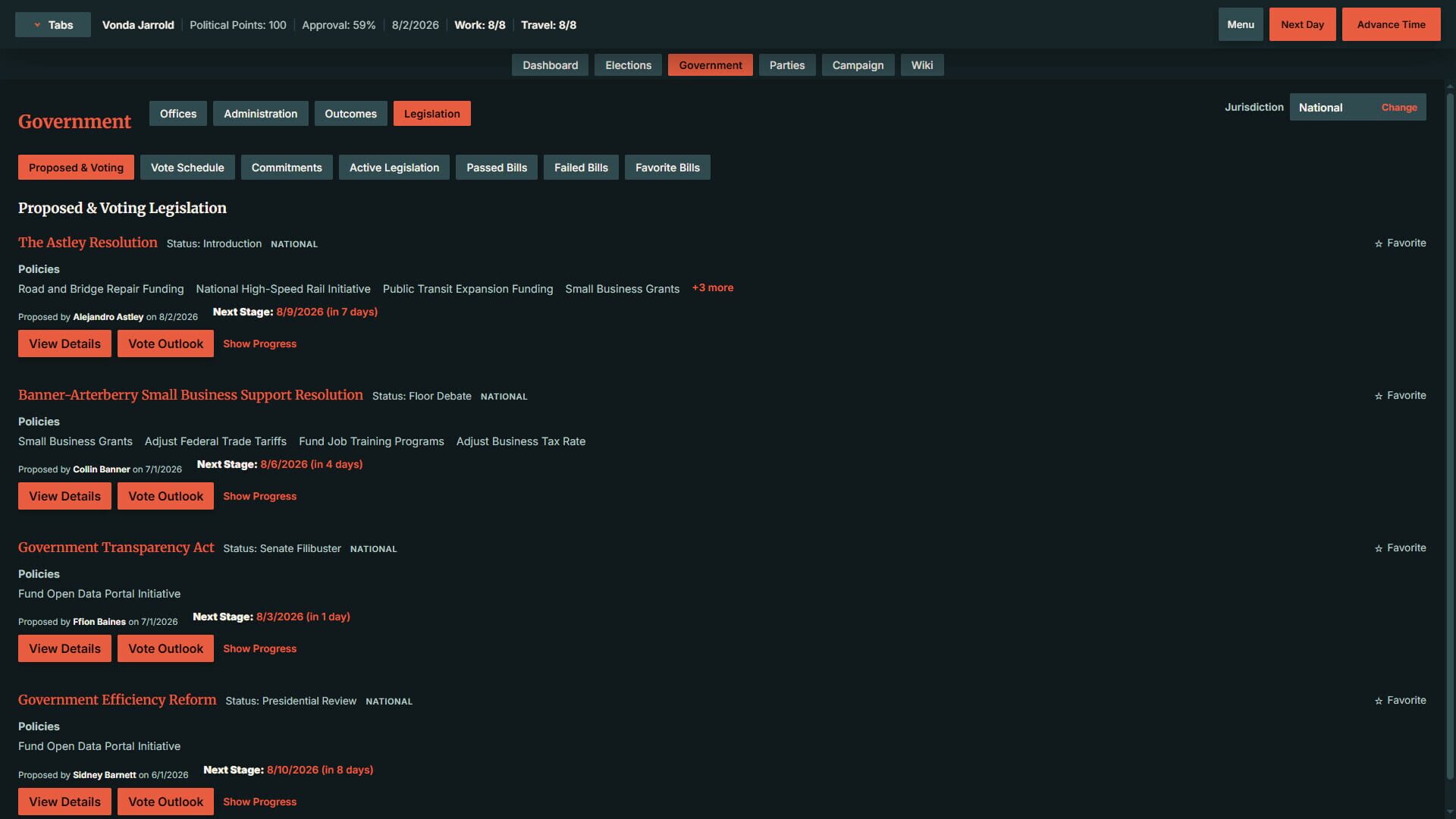Select the Proposed & Voting subtab
1456x819 pixels.
coord(76,168)
